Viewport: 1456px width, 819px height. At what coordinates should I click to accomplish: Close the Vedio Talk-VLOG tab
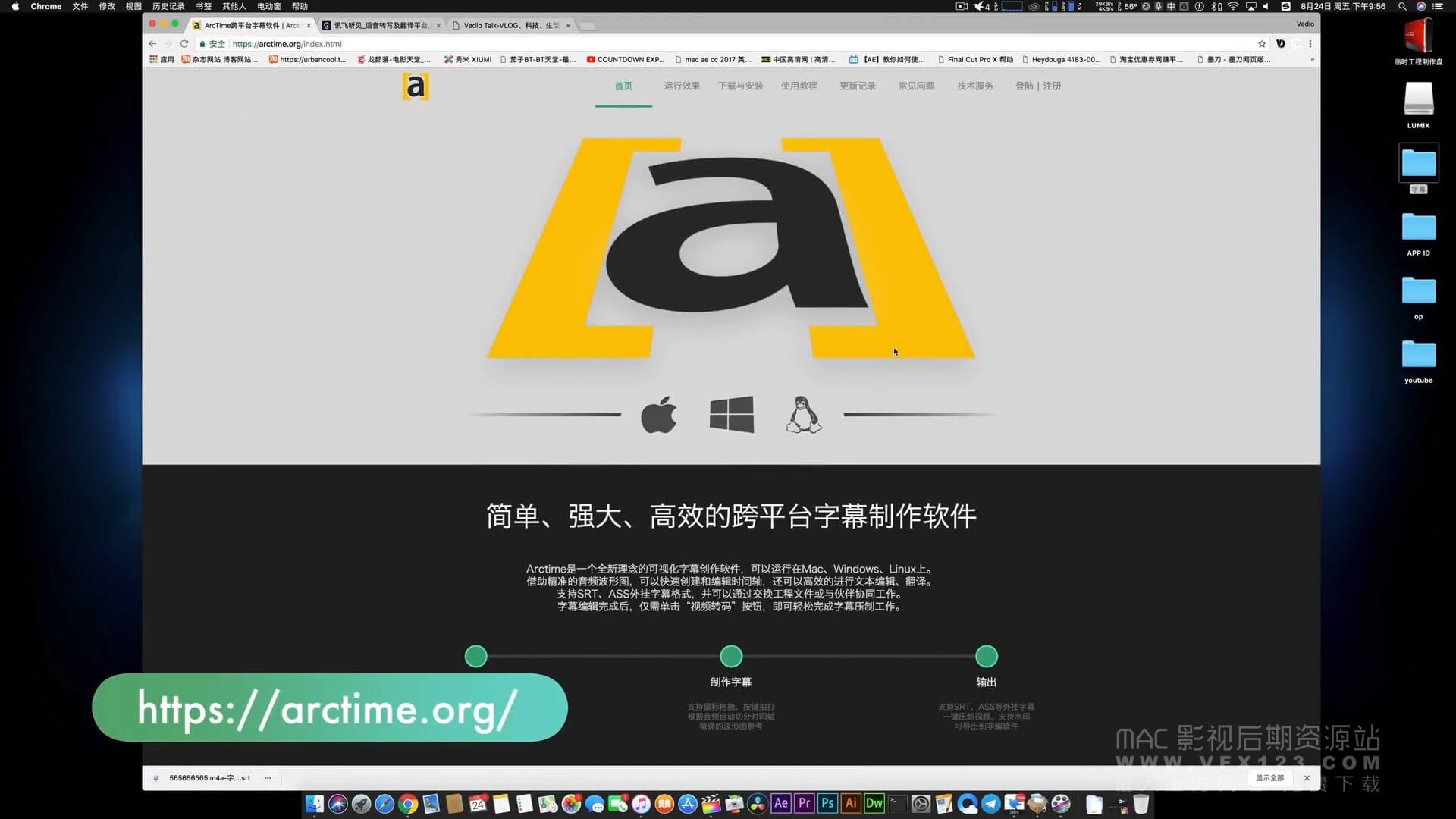[568, 25]
